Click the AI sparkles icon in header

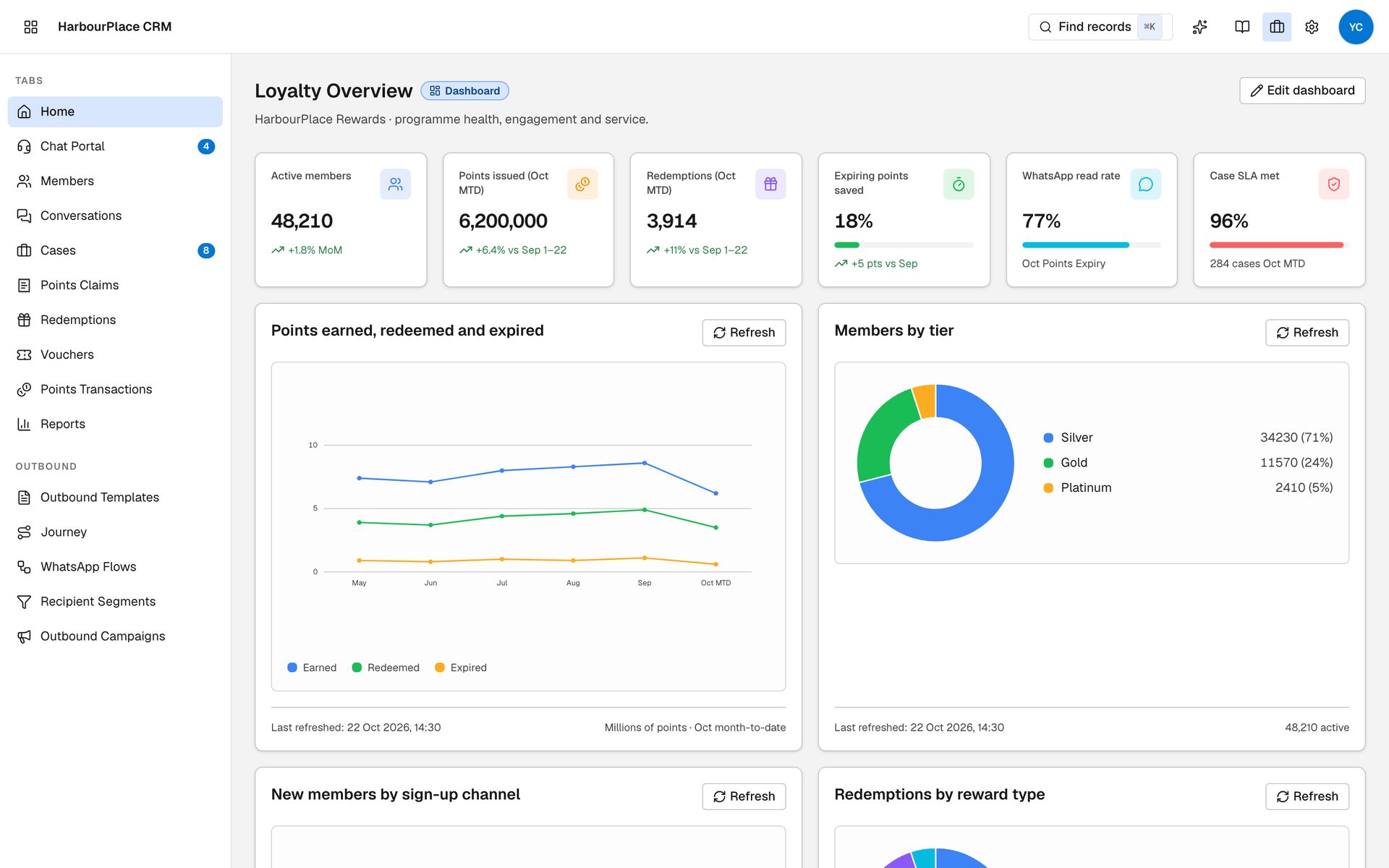coord(1200,27)
